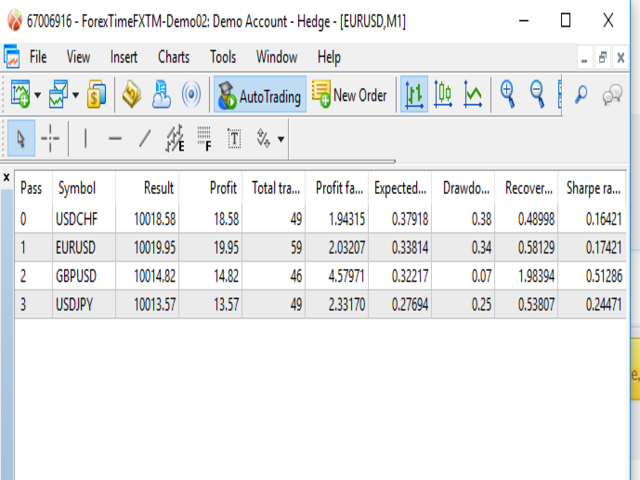The width and height of the screenshot is (640, 480).
Task: Open the Charts menu
Action: pyautogui.click(x=174, y=57)
